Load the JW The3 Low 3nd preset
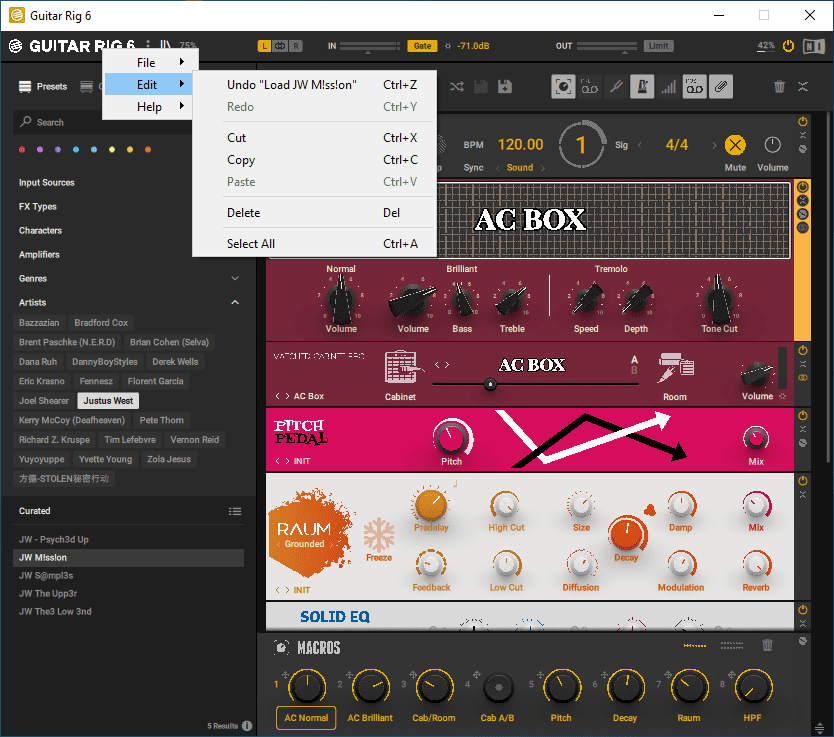834x737 pixels. [x=128, y=612]
